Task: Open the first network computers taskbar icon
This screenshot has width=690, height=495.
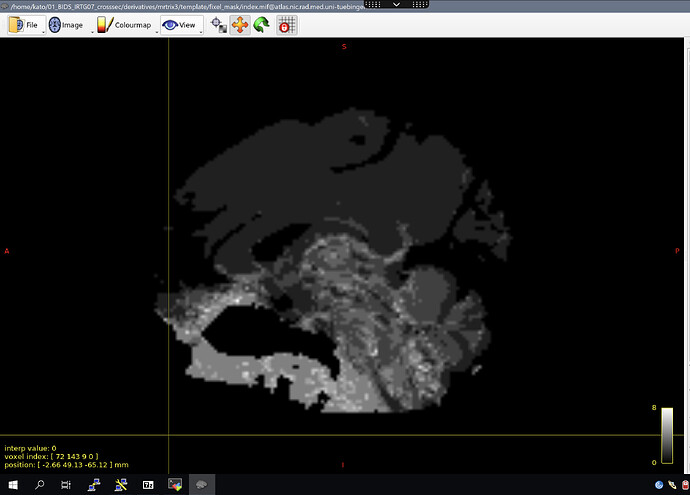Action: pos(94,485)
